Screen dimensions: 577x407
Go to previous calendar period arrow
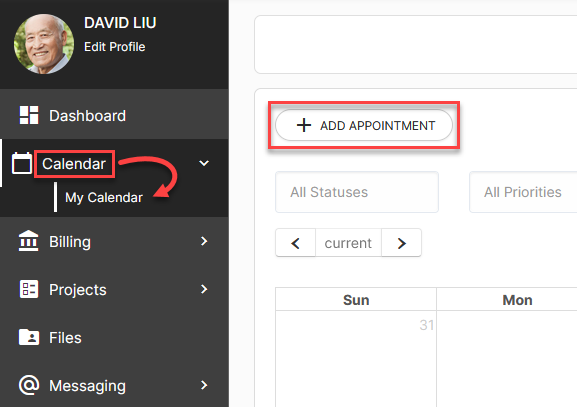295,243
